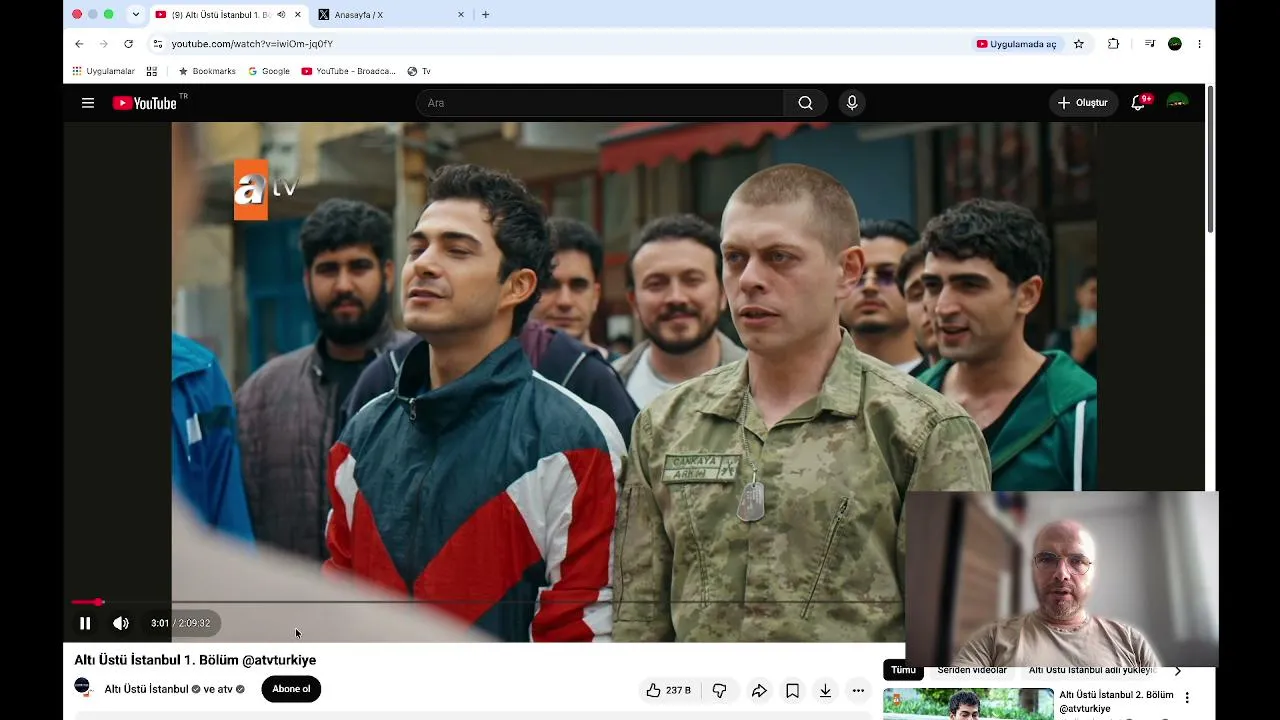Show more filter chips with the arrow
The width and height of the screenshot is (1280, 720).
click(x=1177, y=670)
